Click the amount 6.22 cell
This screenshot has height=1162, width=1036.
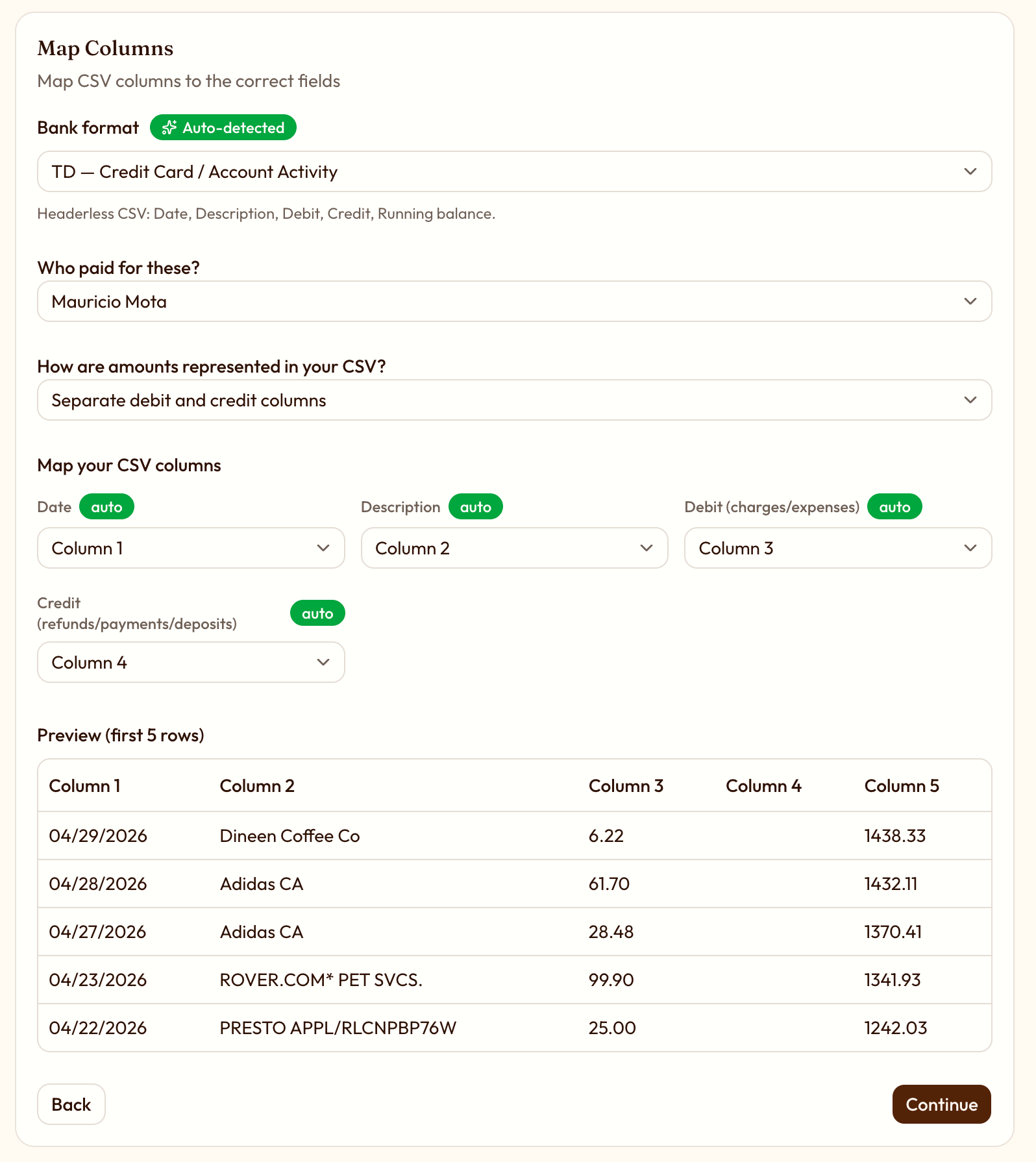tap(606, 836)
